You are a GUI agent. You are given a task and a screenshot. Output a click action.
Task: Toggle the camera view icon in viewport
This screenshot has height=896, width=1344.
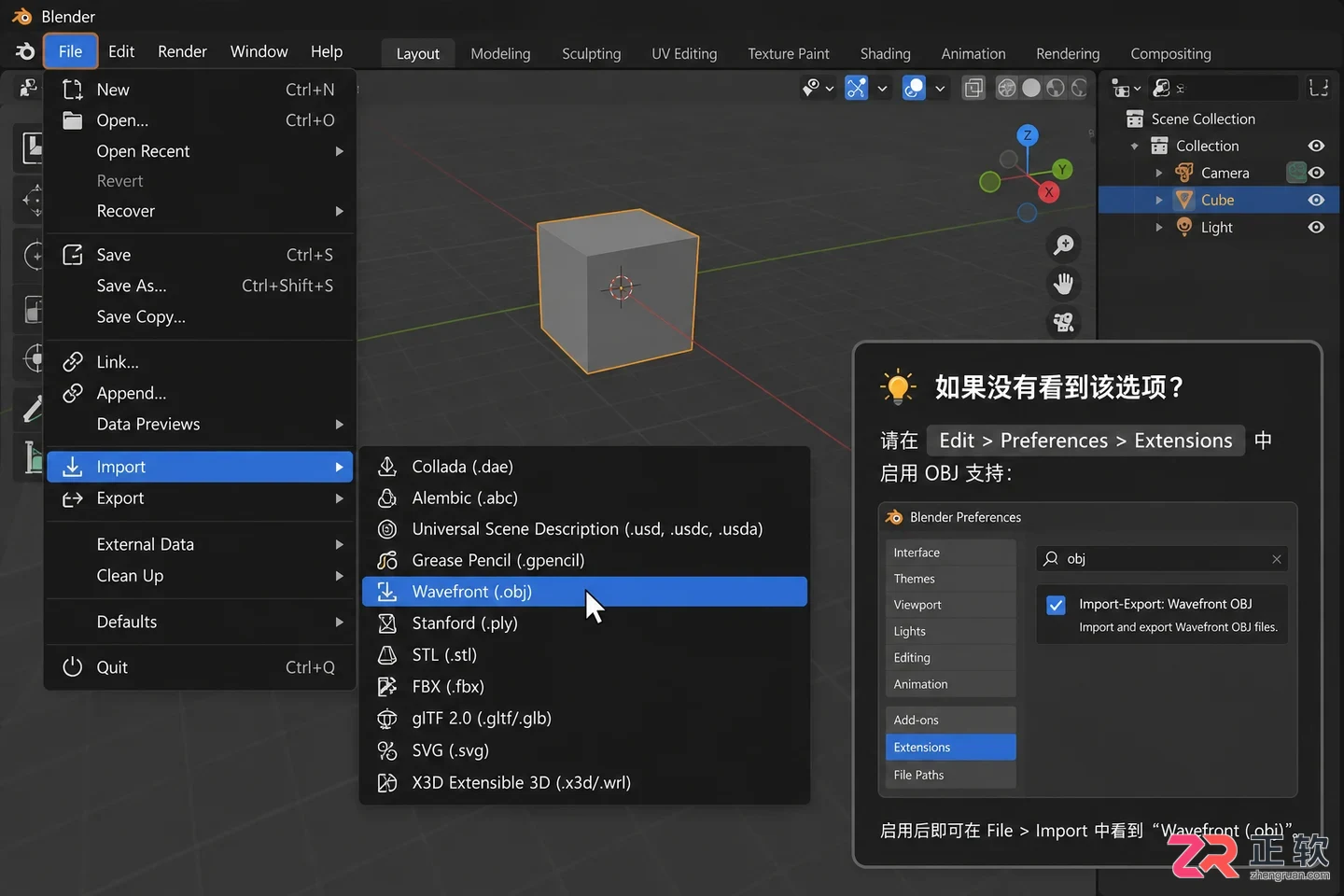coord(1063,323)
